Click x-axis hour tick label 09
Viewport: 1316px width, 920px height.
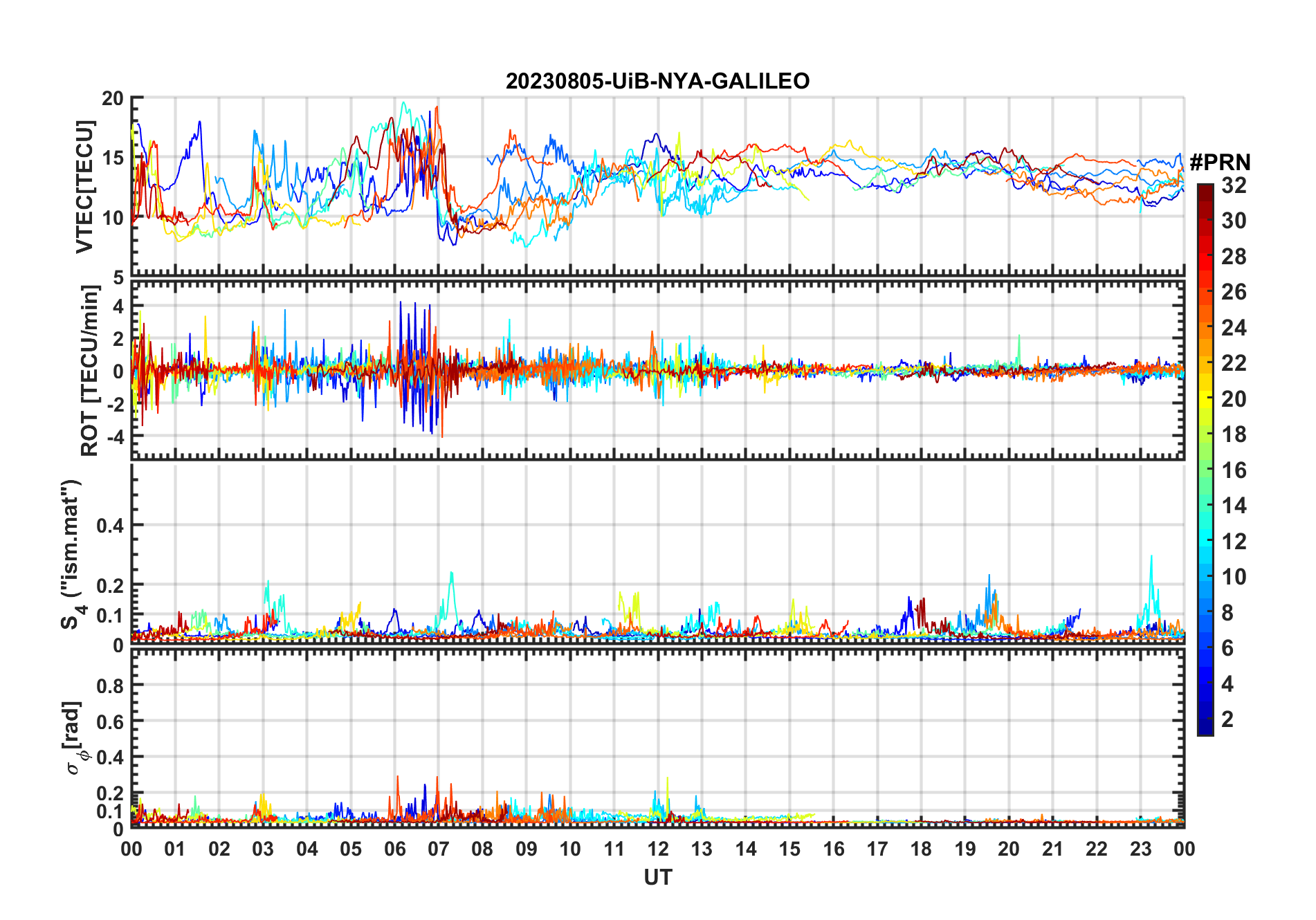(x=526, y=849)
